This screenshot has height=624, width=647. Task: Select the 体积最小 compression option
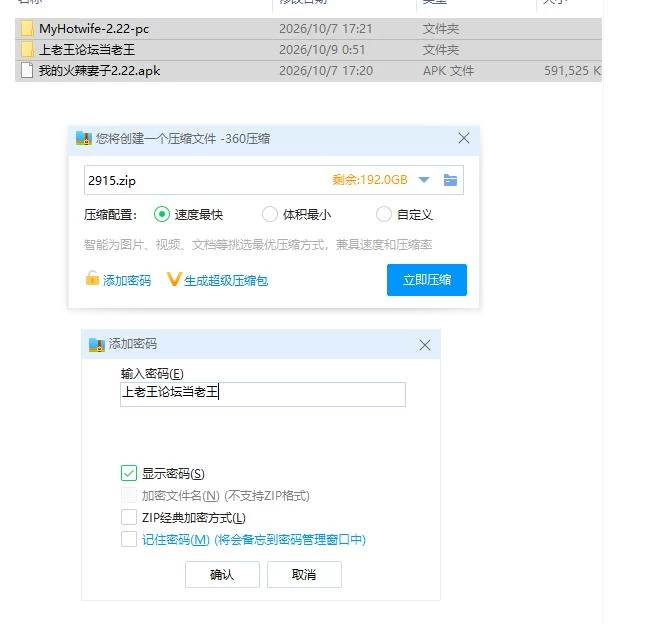tap(270, 214)
